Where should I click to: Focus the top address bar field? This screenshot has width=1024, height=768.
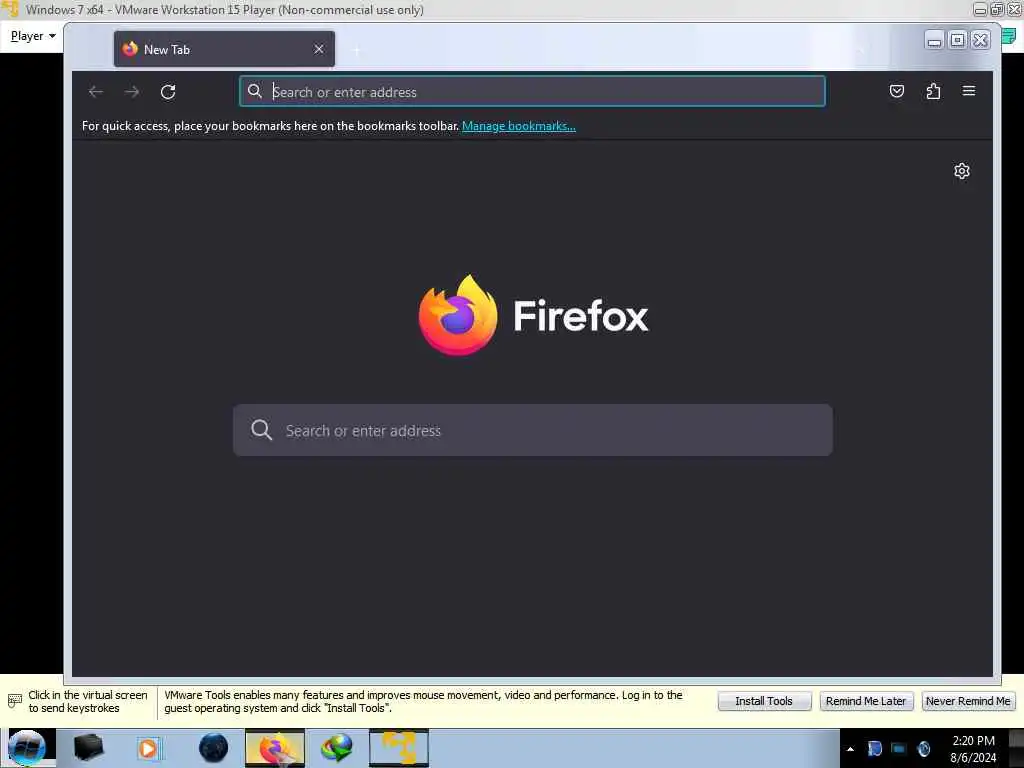point(532,91)
